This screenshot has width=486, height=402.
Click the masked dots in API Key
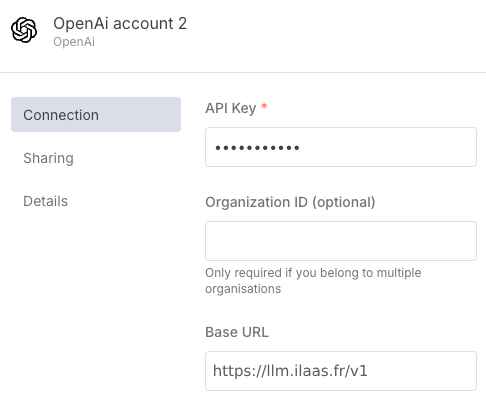(257, 148)
